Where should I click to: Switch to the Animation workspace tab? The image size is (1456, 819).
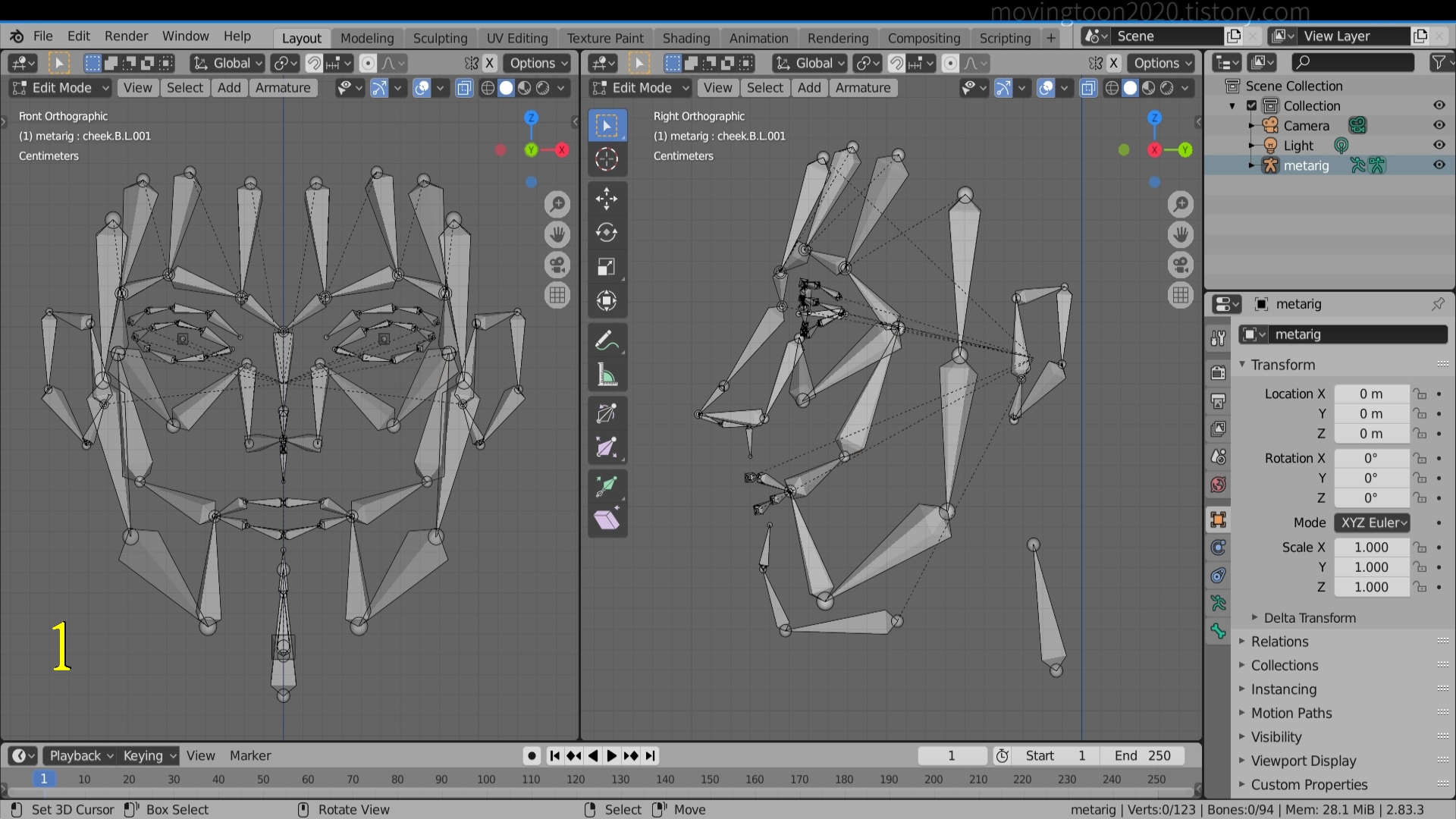(758, 38)
